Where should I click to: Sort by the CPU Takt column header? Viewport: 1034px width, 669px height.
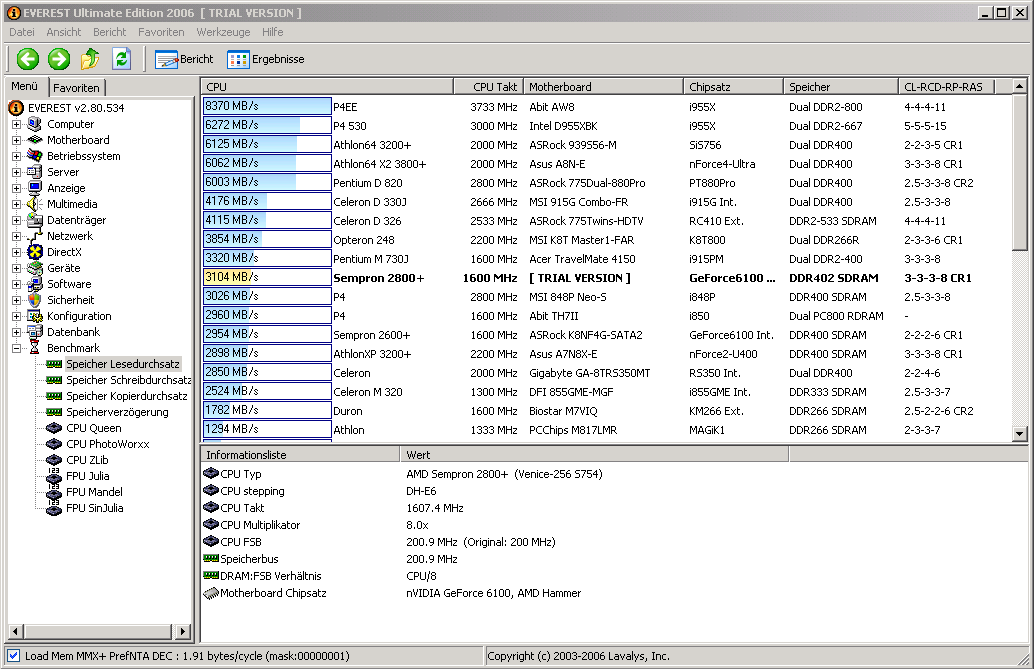click(x=489, y=86)
